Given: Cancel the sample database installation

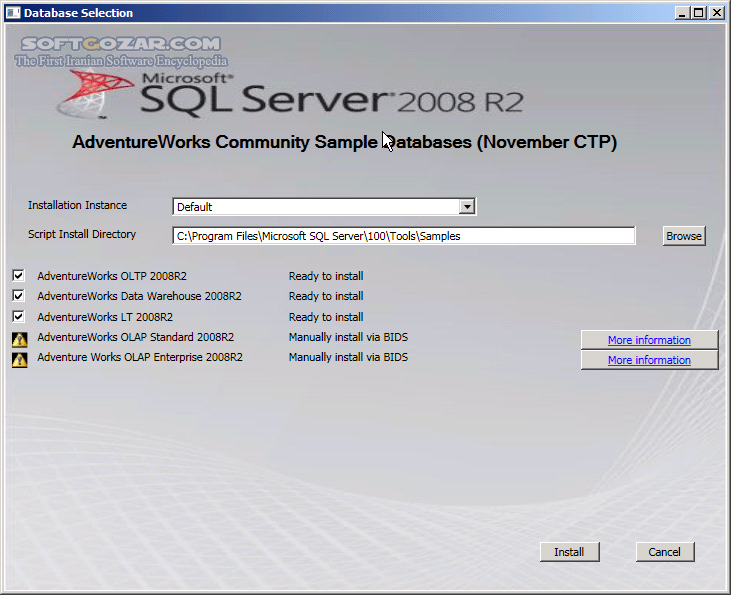Looking at the screenshot, I should point(664,552).
